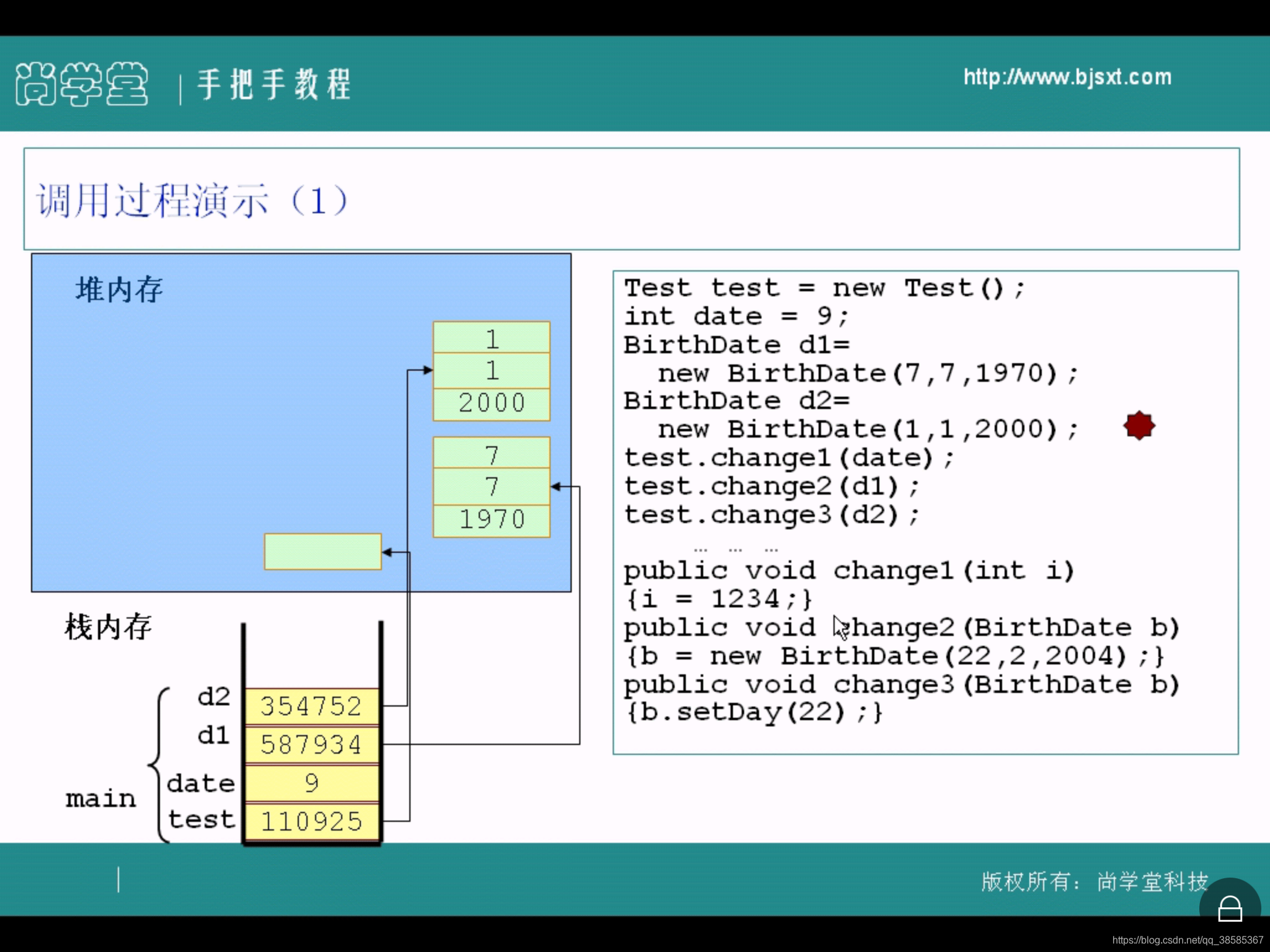Click the 调用过程演示 (1) slide title
The image size is (1270, 952).
(192, 200)
